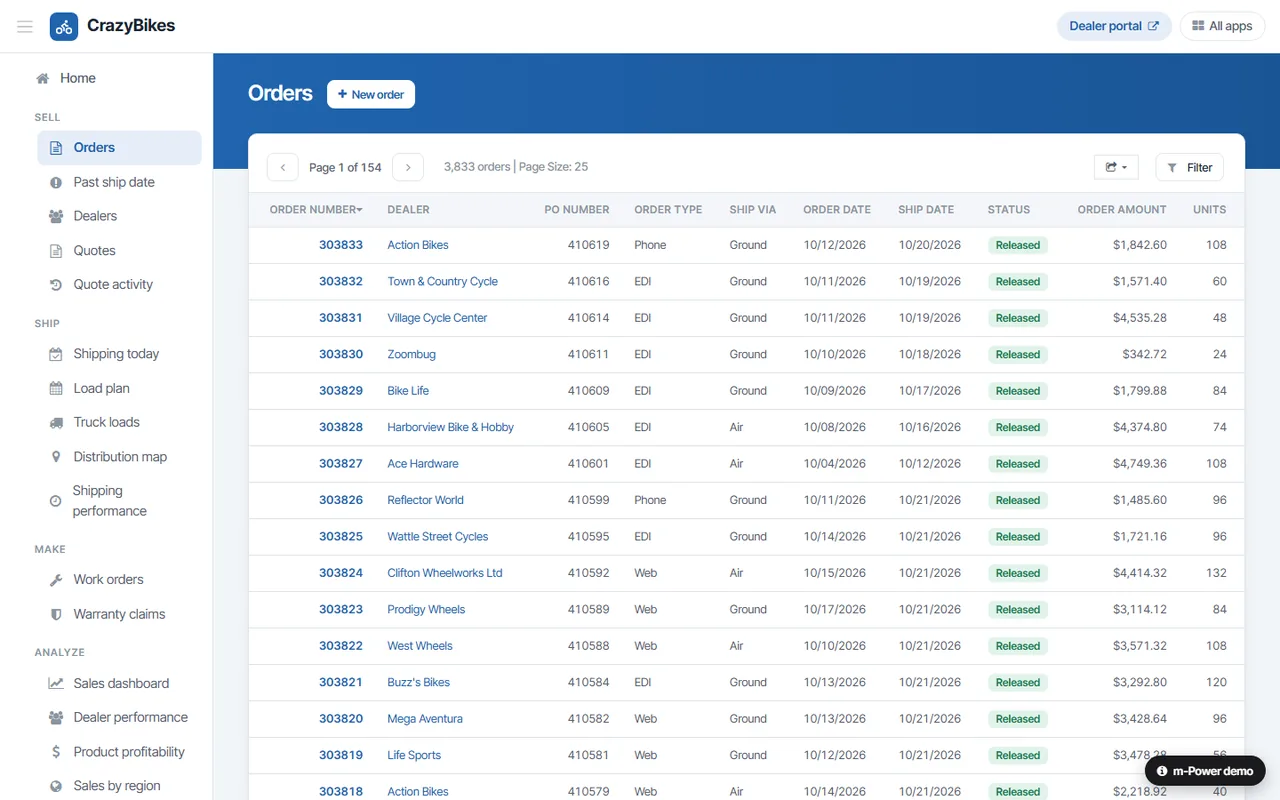Viewport: 1280px width, 800px height.
Task: Go to previous page arrow
Action: [283, 167]
